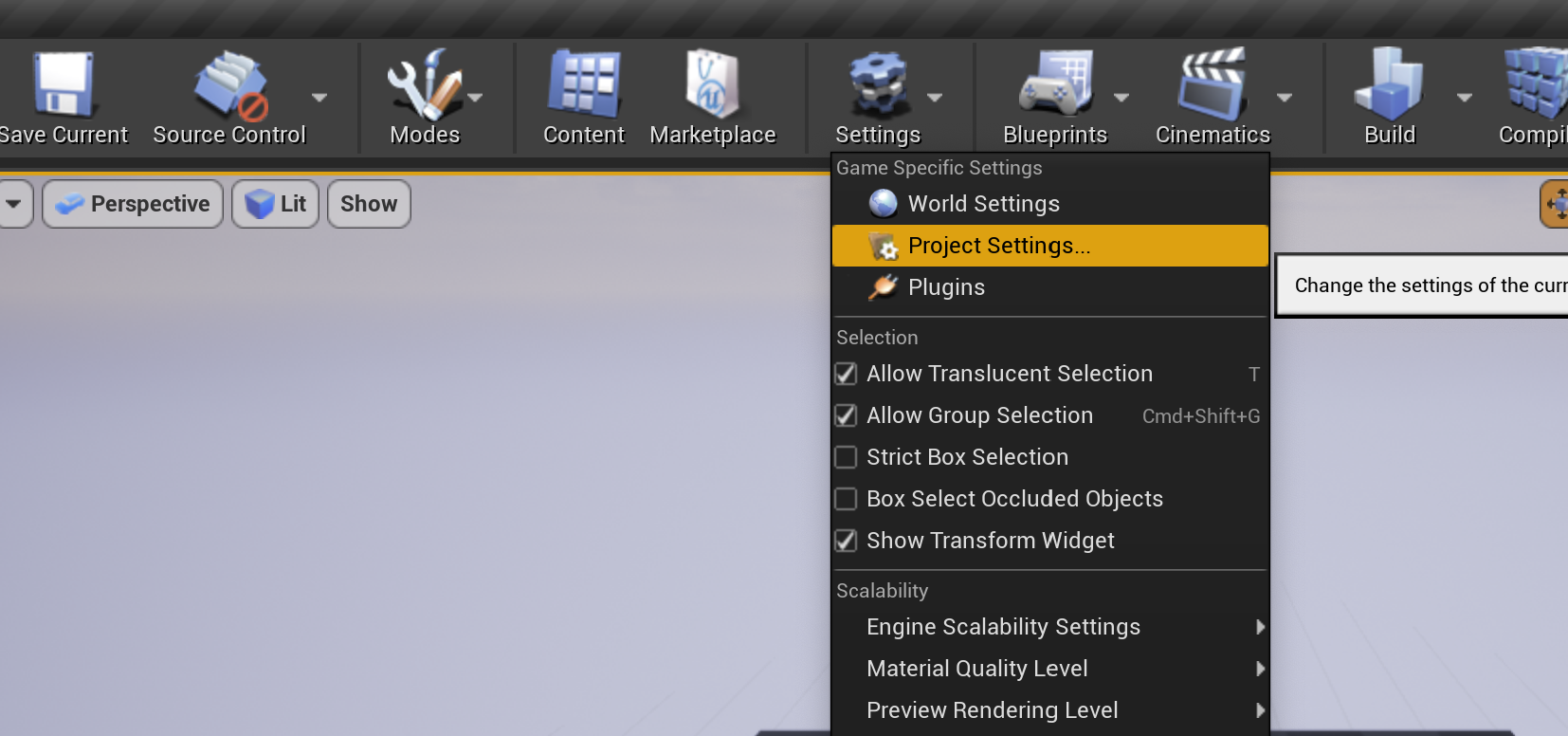Image resolution: width=1568 pixels, height=736 pixels.
Task: Click the Build cubes icon
Action: pos(1389,84)
